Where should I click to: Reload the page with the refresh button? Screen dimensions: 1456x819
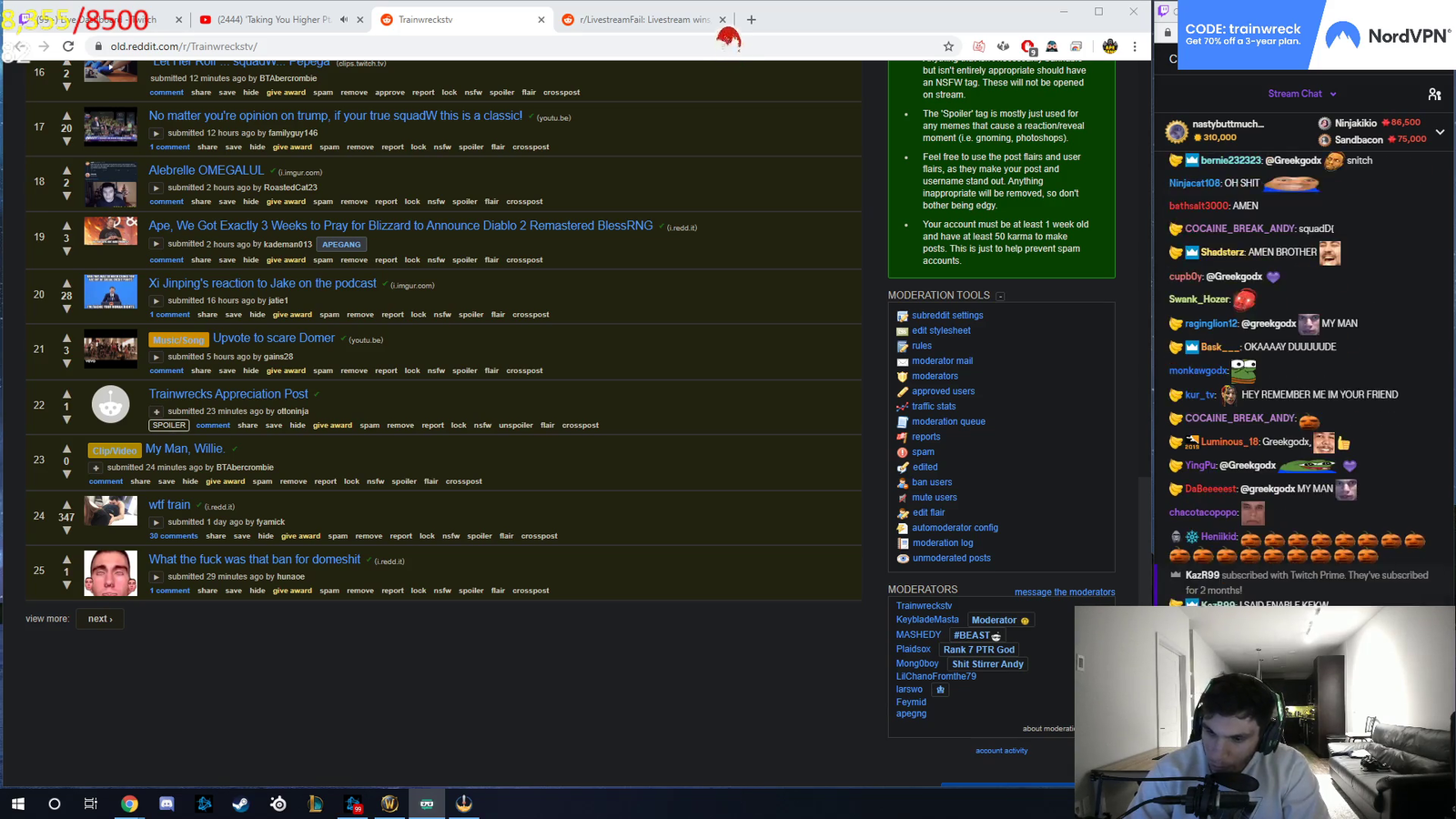tap(68, 46)
